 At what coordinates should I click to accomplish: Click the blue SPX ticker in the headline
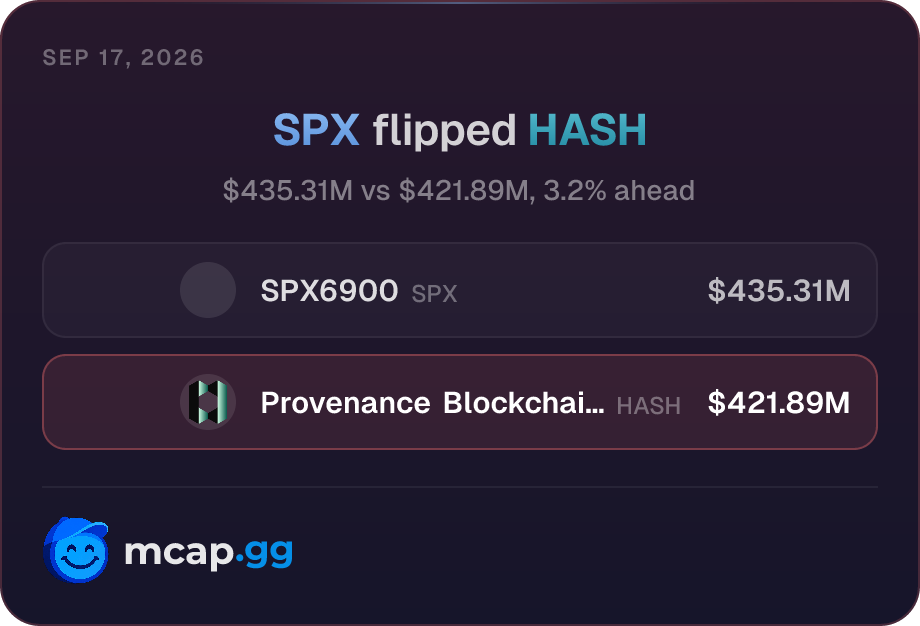316,130
